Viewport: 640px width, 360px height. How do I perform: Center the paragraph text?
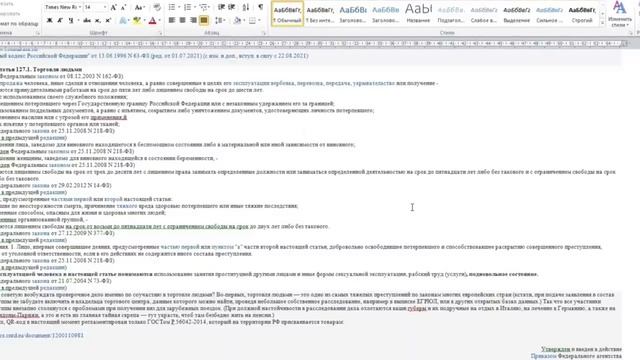point(182,20)
